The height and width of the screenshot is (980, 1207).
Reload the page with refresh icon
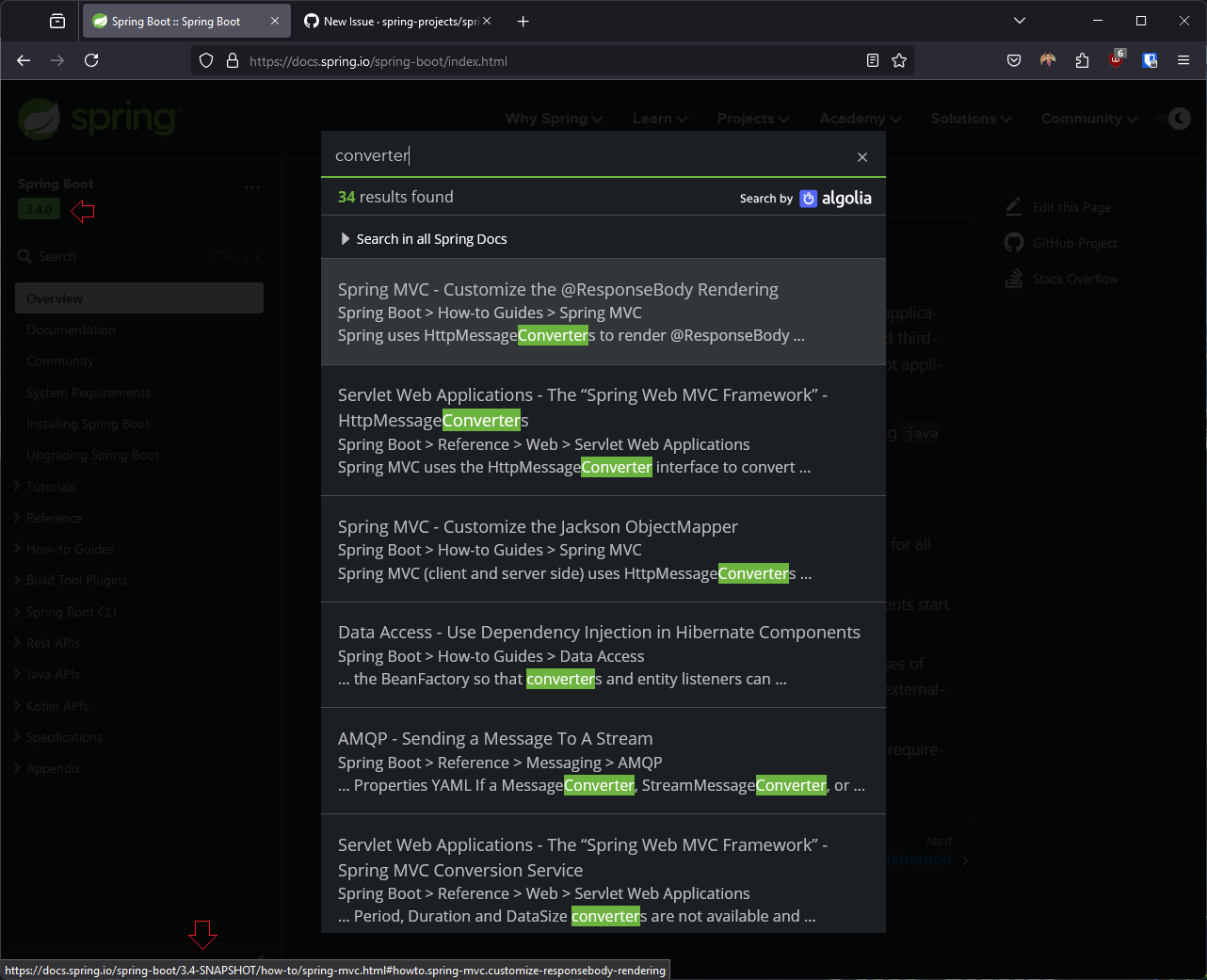[91, 61]
